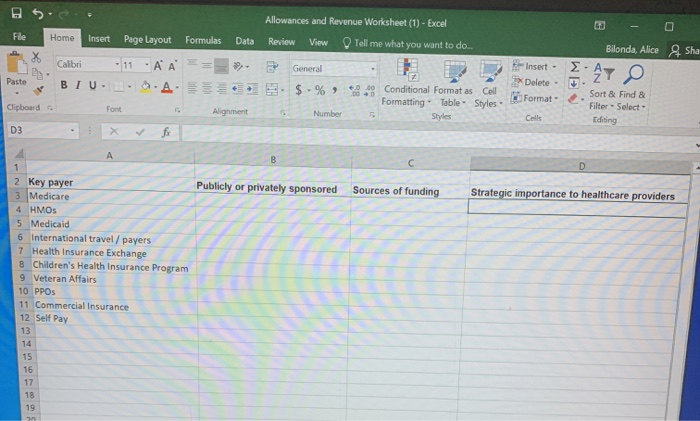This screenshot has width=700, height=421.
Task: Open the File tab
Action: [19, 37]
